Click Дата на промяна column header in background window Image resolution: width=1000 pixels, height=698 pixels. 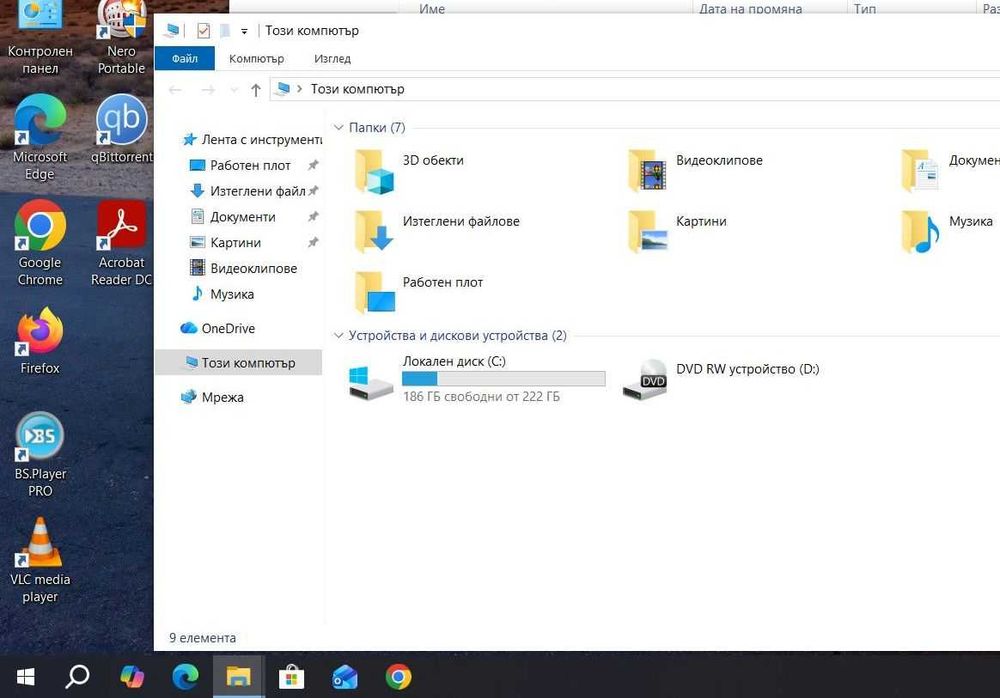click(x=751, y=8)
